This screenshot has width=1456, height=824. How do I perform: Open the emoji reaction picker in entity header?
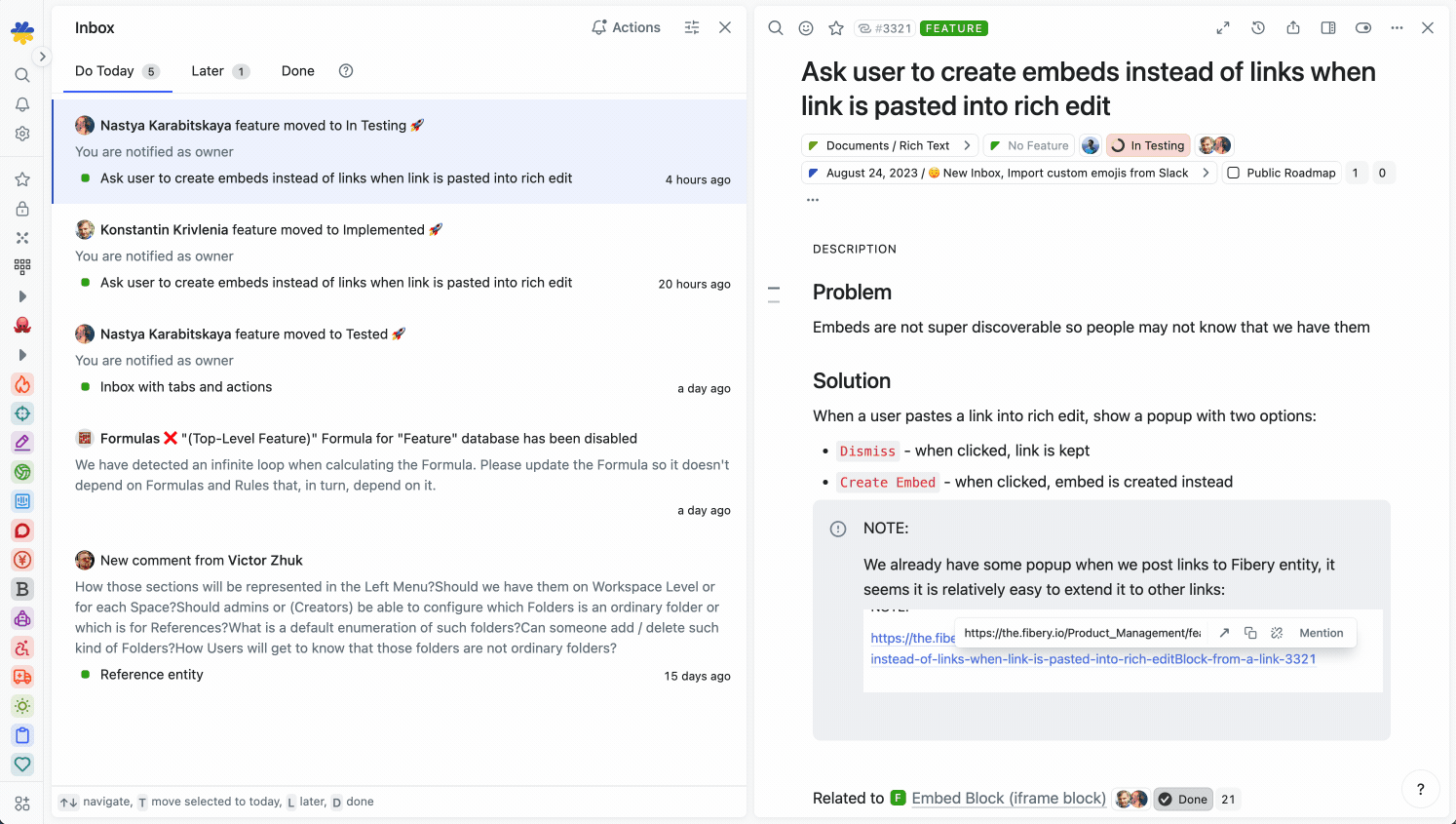coord(806,28)
